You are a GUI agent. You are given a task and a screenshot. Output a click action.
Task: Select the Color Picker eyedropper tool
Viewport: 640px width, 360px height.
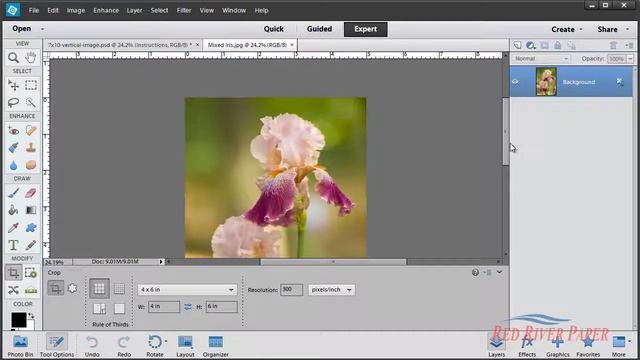point(13,227)
